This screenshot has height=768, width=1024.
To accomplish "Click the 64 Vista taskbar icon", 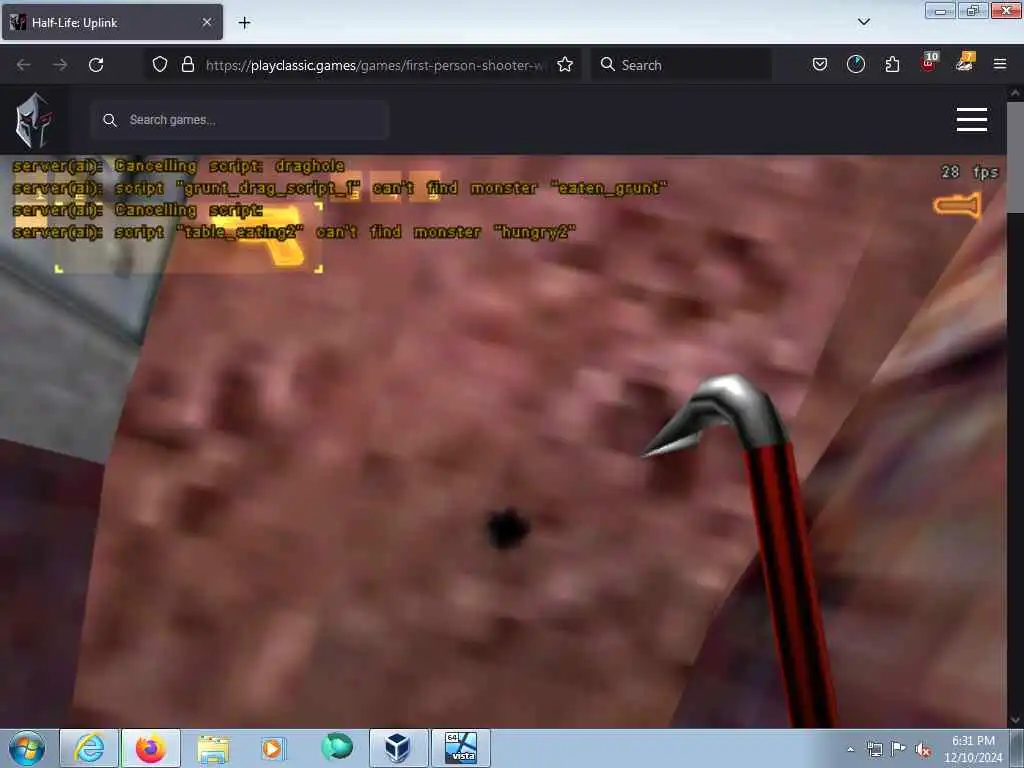I will pos(460,748).
